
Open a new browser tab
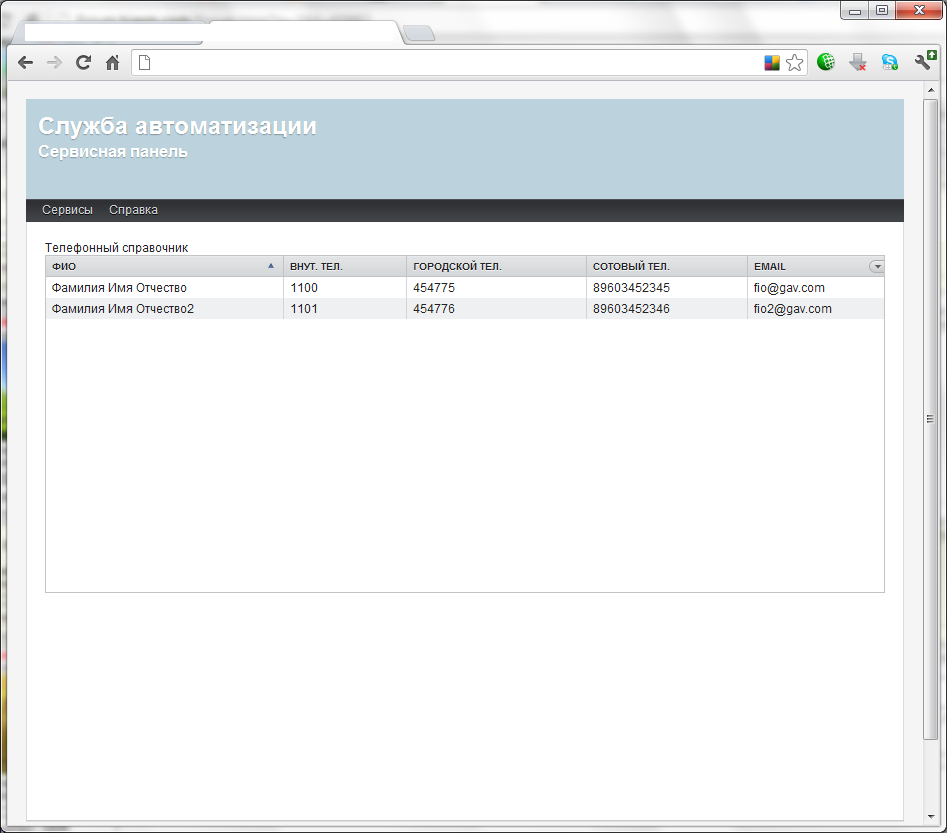pos(419,34)
